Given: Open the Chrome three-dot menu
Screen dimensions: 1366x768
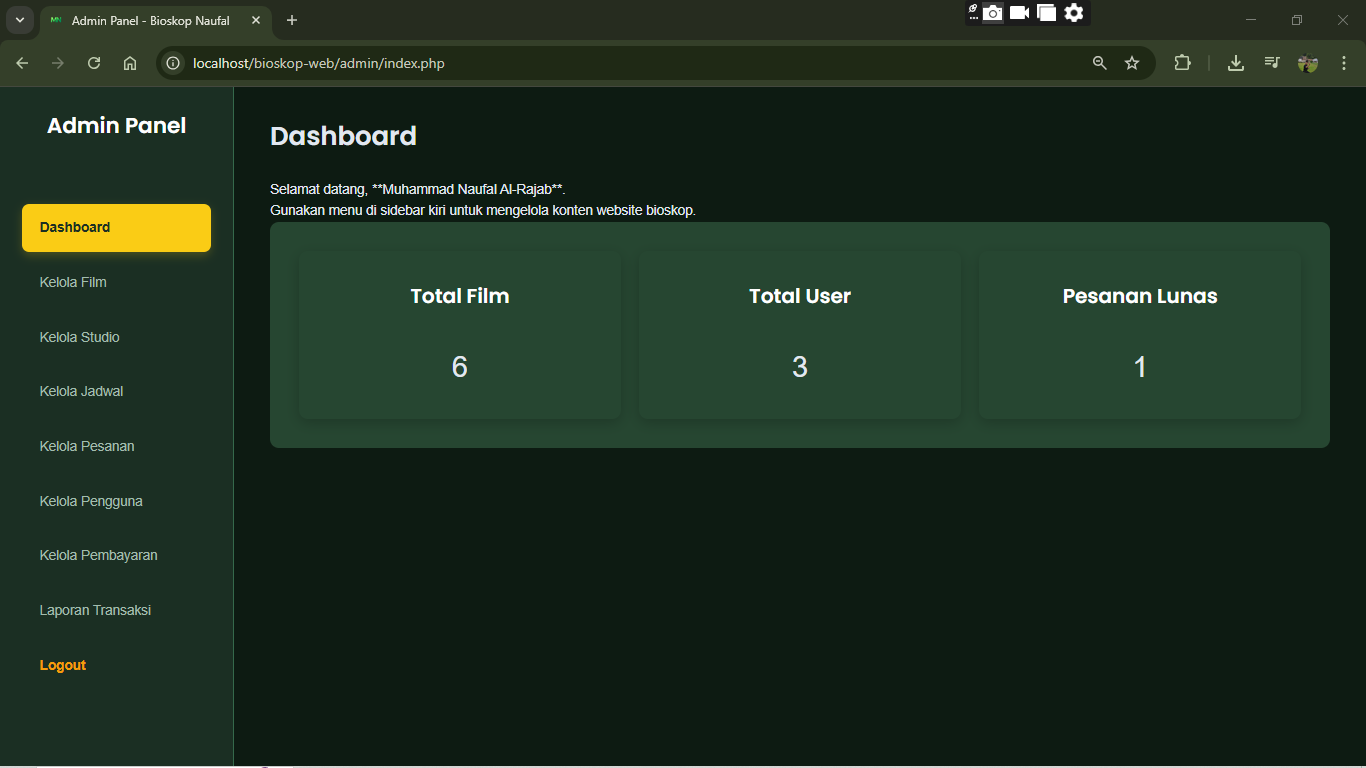Looking at the screenshot, I should (x=1344, y=63).
